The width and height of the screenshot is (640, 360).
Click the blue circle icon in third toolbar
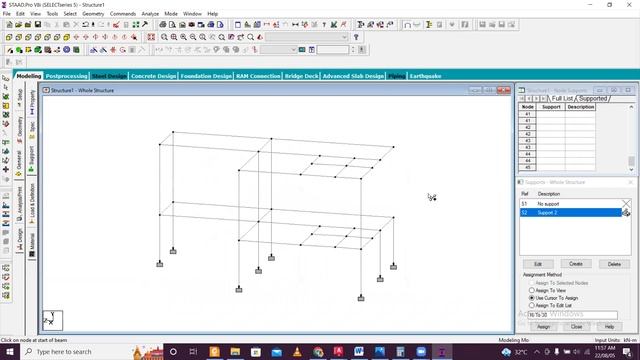click(x=67, y=50)
